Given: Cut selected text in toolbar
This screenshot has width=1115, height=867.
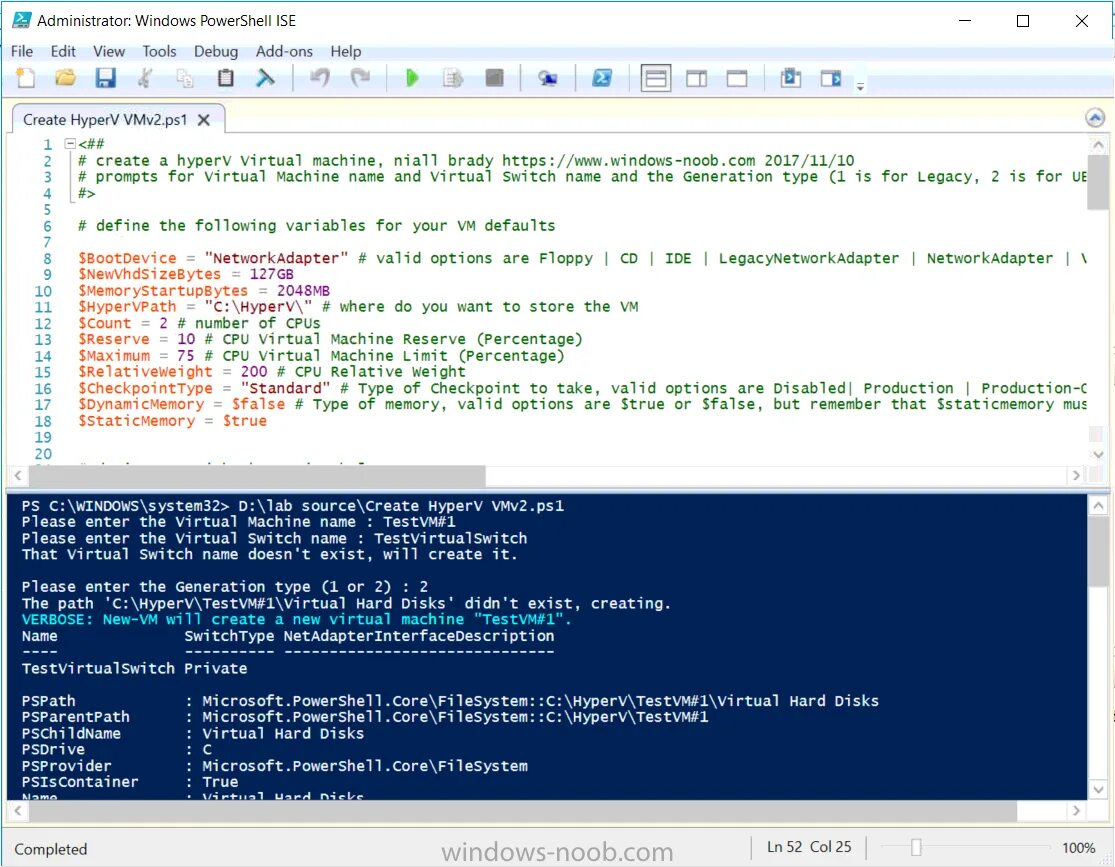Looking at the screenshot, I should [145, 78].
